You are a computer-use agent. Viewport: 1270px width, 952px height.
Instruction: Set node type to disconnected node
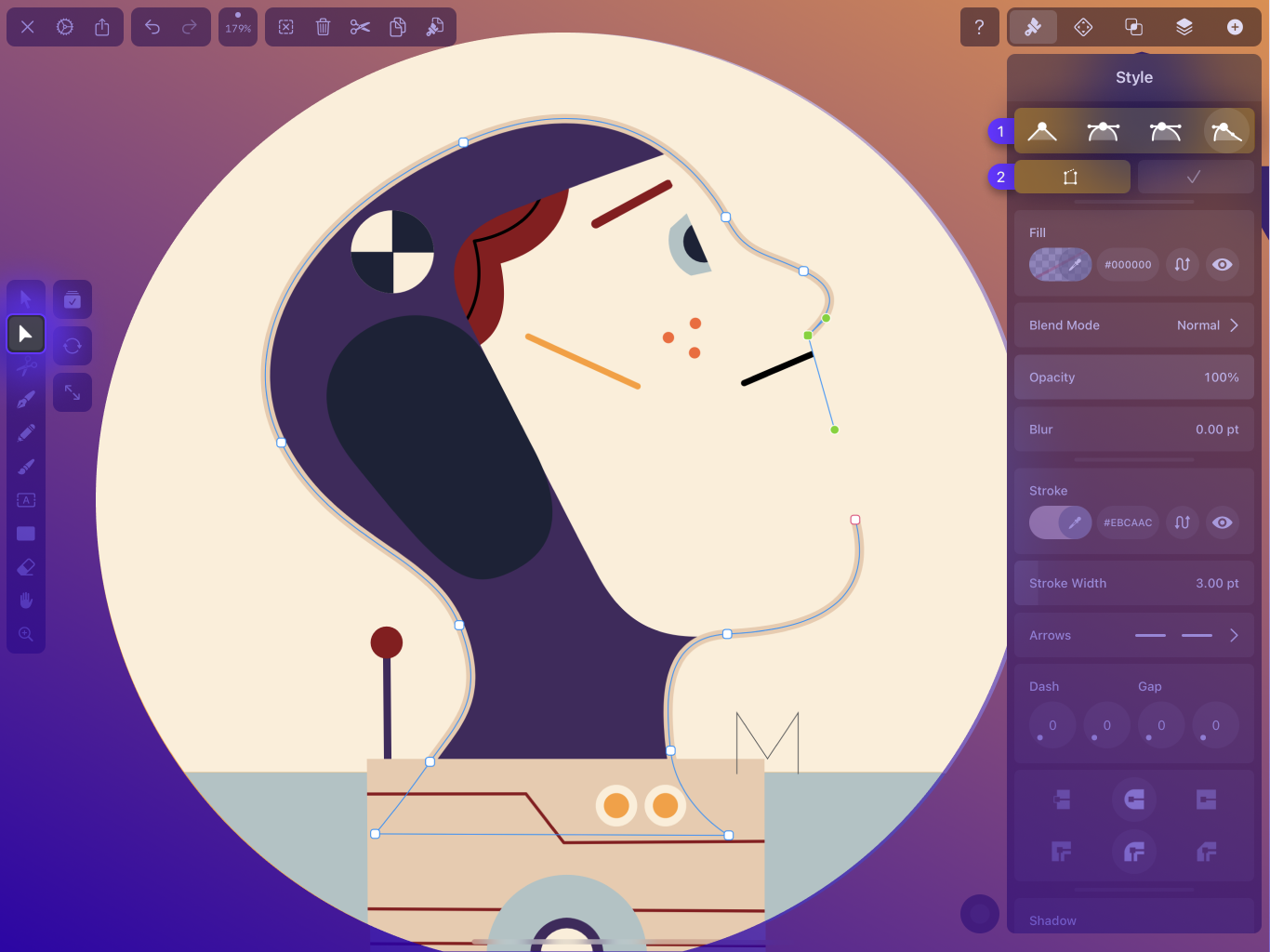1226,131
